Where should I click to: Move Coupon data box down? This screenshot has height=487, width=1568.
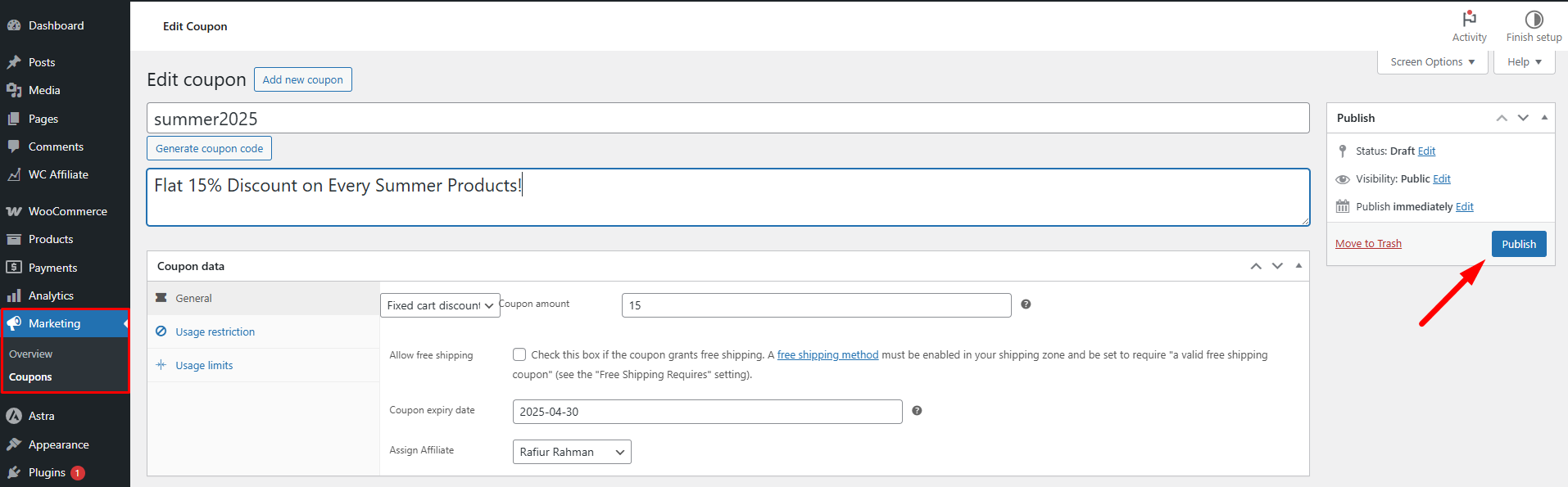[1277, 266]
